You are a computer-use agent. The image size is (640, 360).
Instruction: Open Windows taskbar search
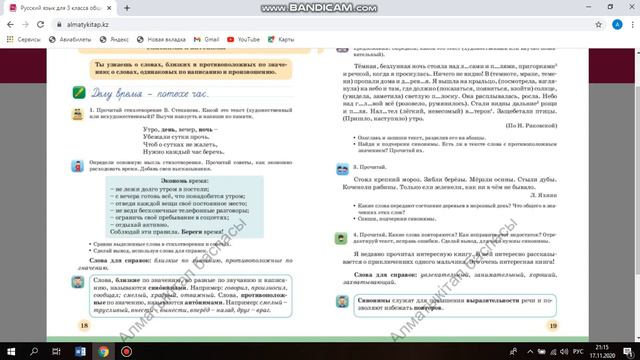click(34, 351)
